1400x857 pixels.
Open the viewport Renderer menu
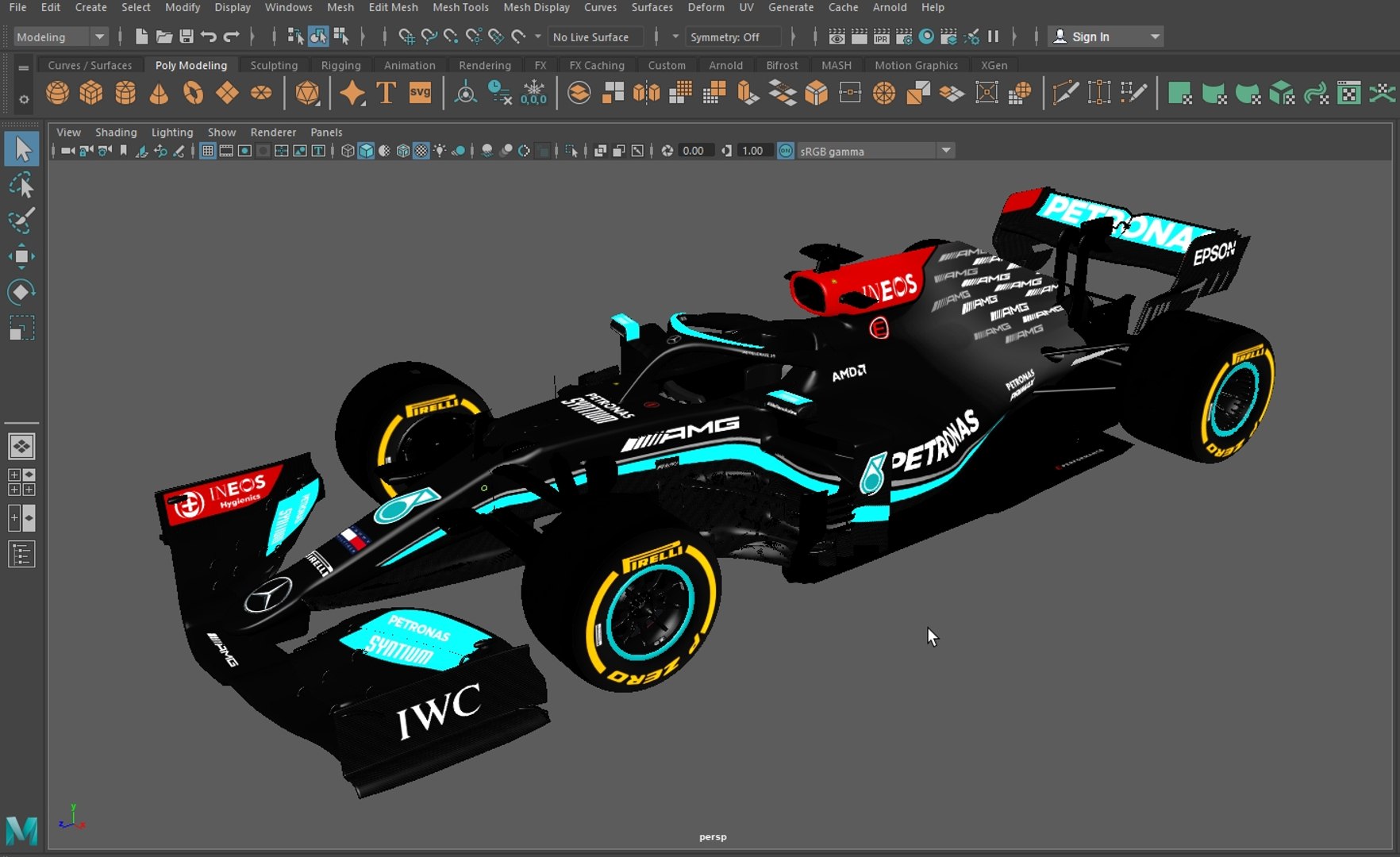coord(273,133)
